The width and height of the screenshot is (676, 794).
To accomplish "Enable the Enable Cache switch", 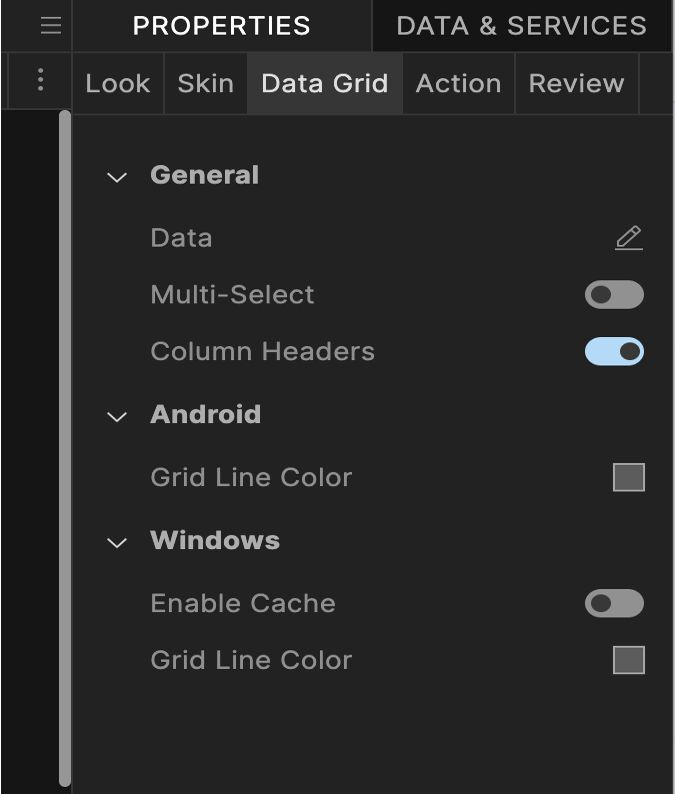I will click(x=614, y=603).
